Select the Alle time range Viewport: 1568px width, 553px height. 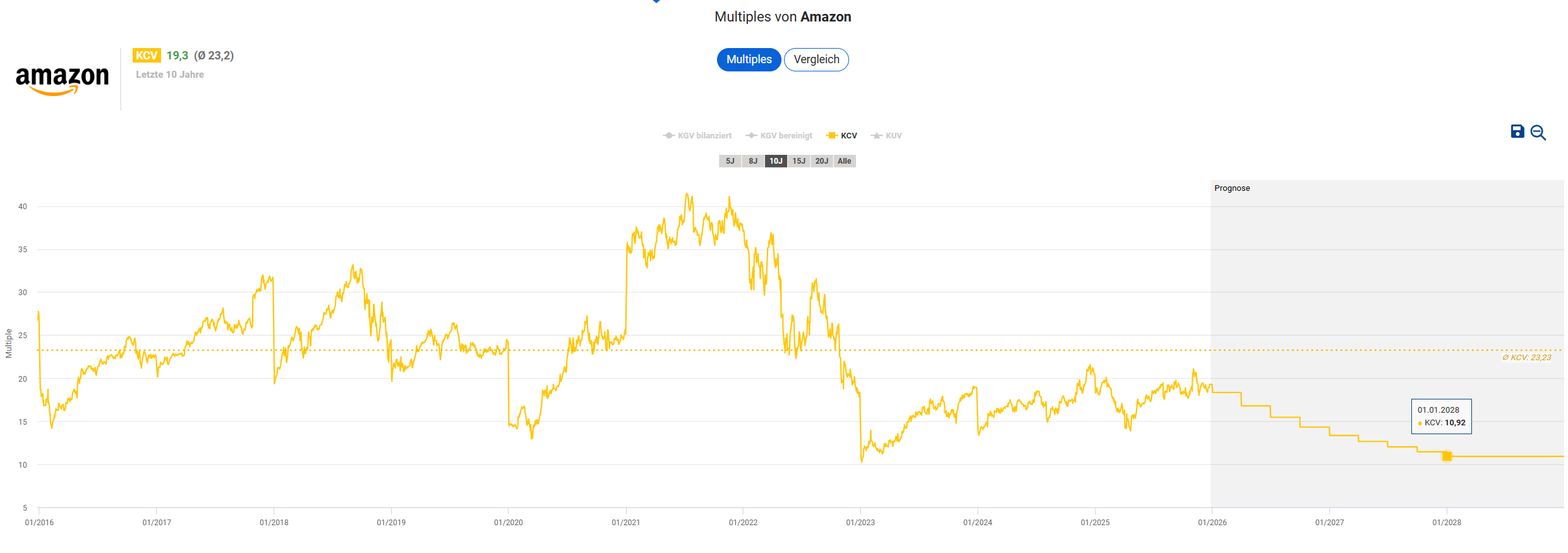click(x=845, y=161)
